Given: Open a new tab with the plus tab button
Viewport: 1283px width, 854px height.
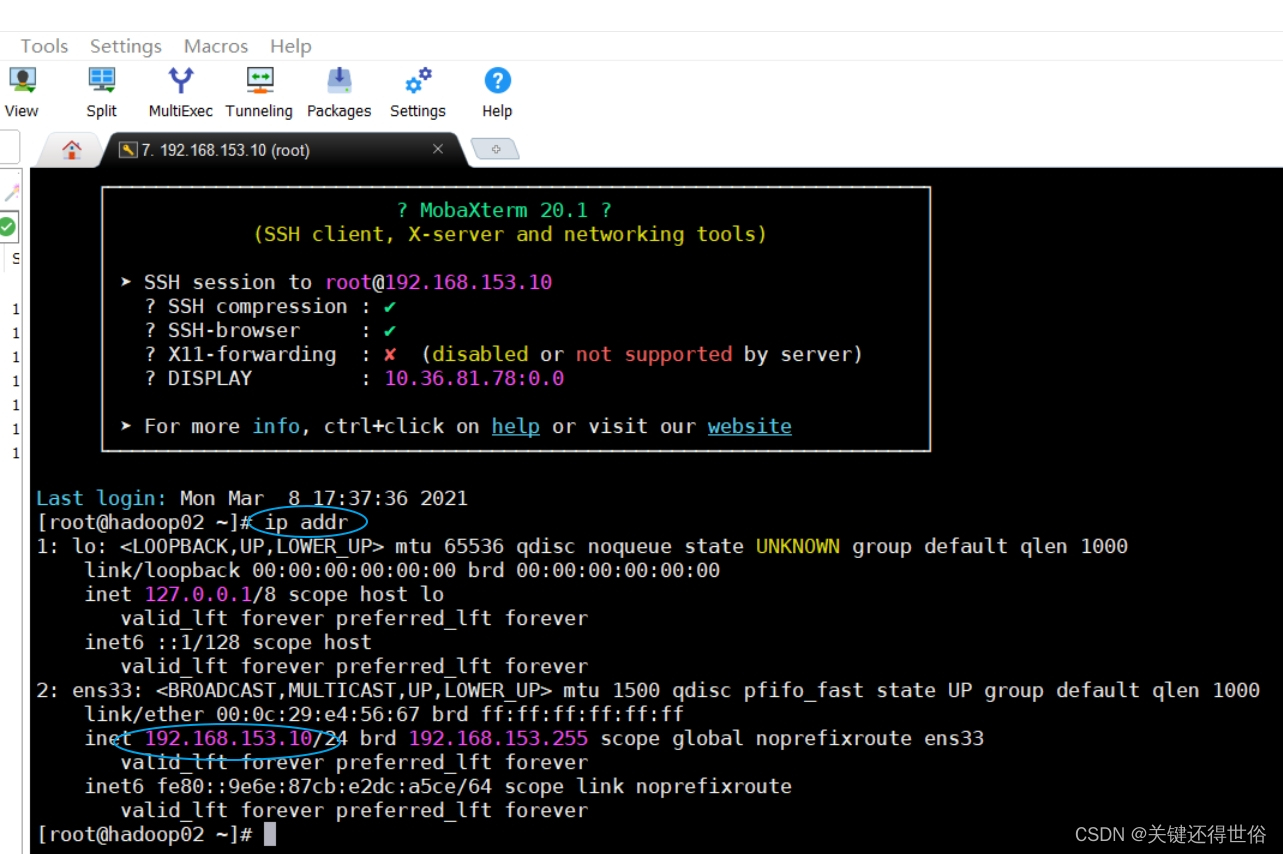Looking at the screenshot, I should (x=495, y=150).
